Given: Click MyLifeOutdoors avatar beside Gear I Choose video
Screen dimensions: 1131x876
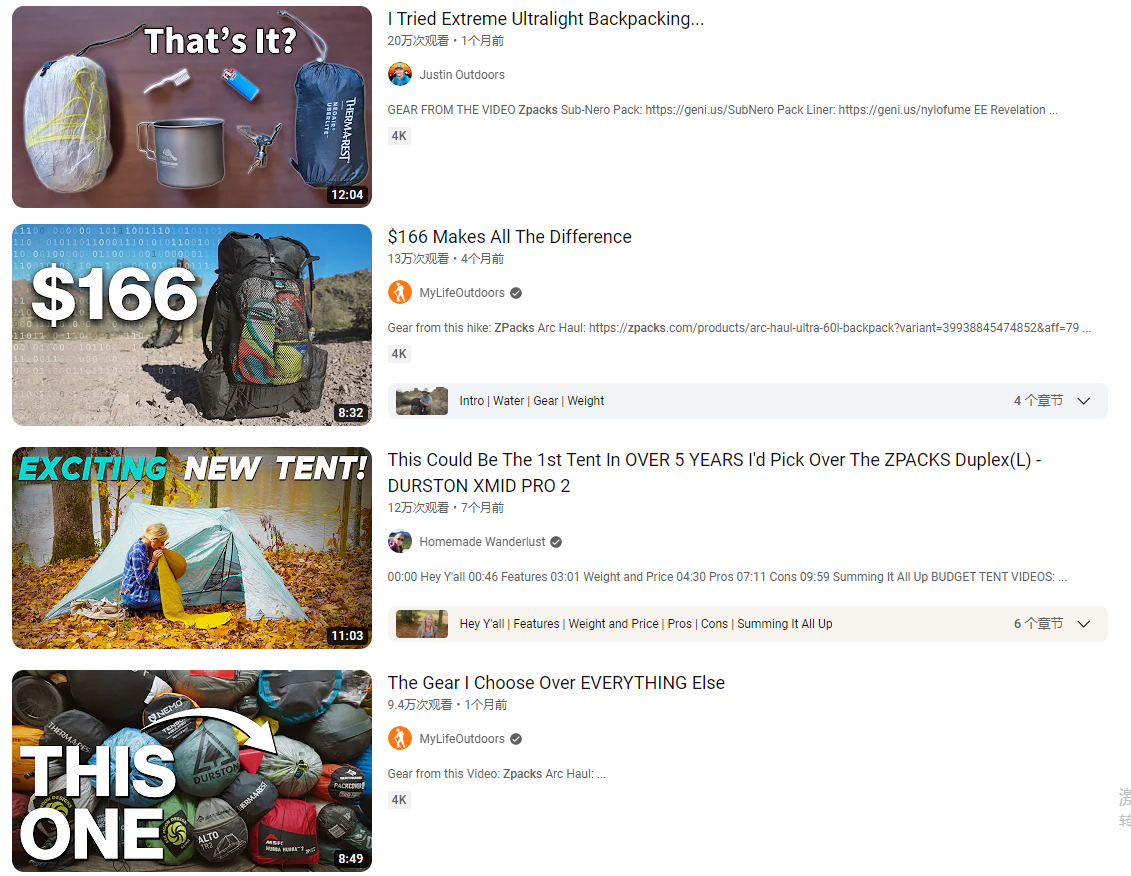Looking at the screenshot, I should 400,738.
